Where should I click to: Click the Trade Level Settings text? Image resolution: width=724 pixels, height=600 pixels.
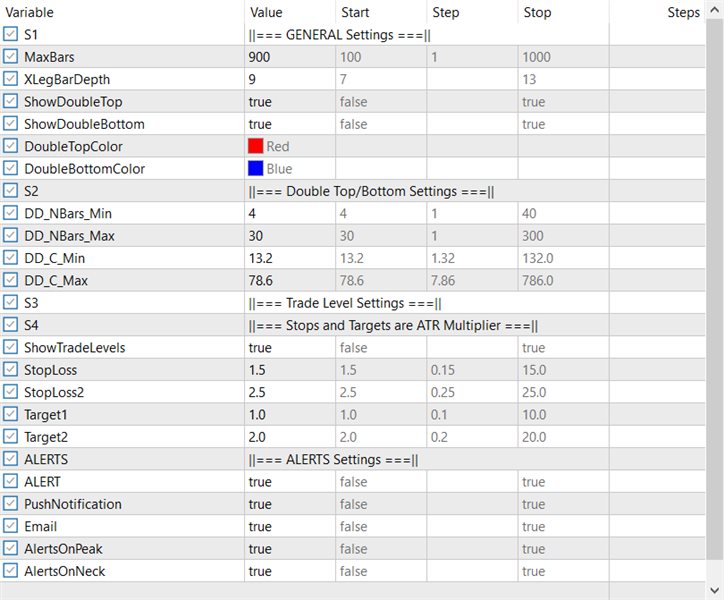coord(345,303)
